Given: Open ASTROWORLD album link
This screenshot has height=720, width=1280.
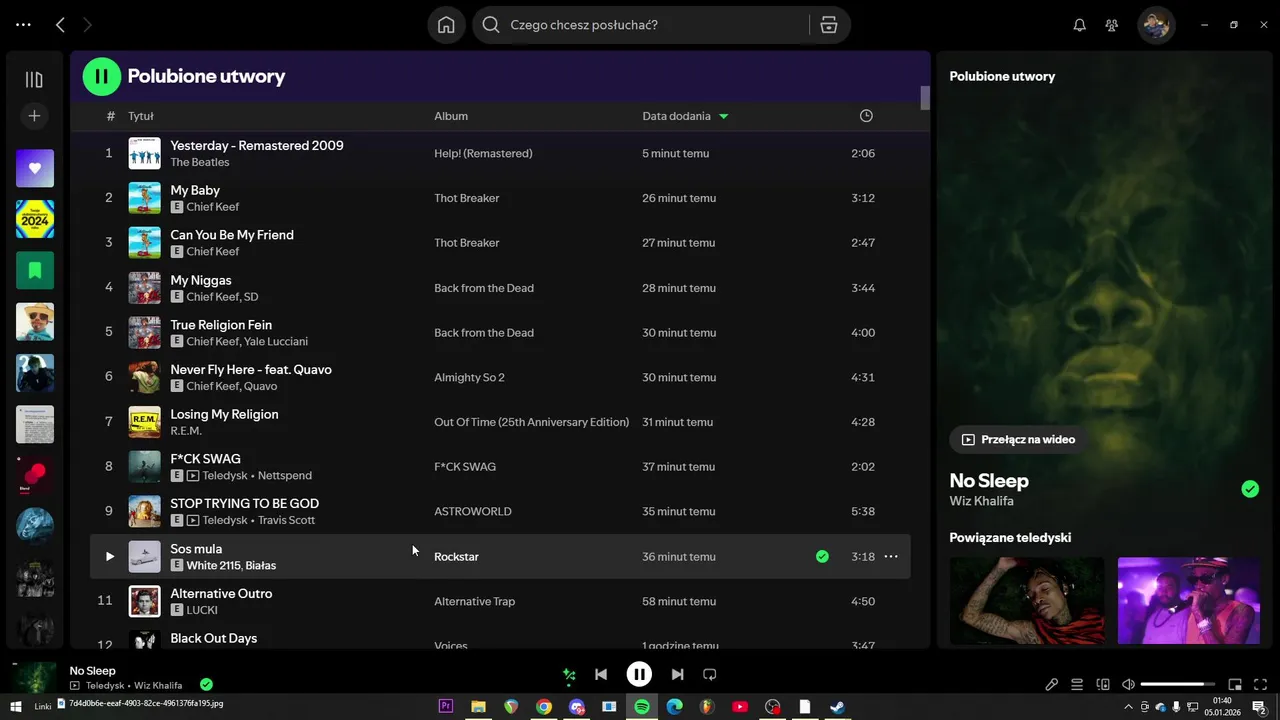Looking at the screenshot, I should click(x=472, y=512).
